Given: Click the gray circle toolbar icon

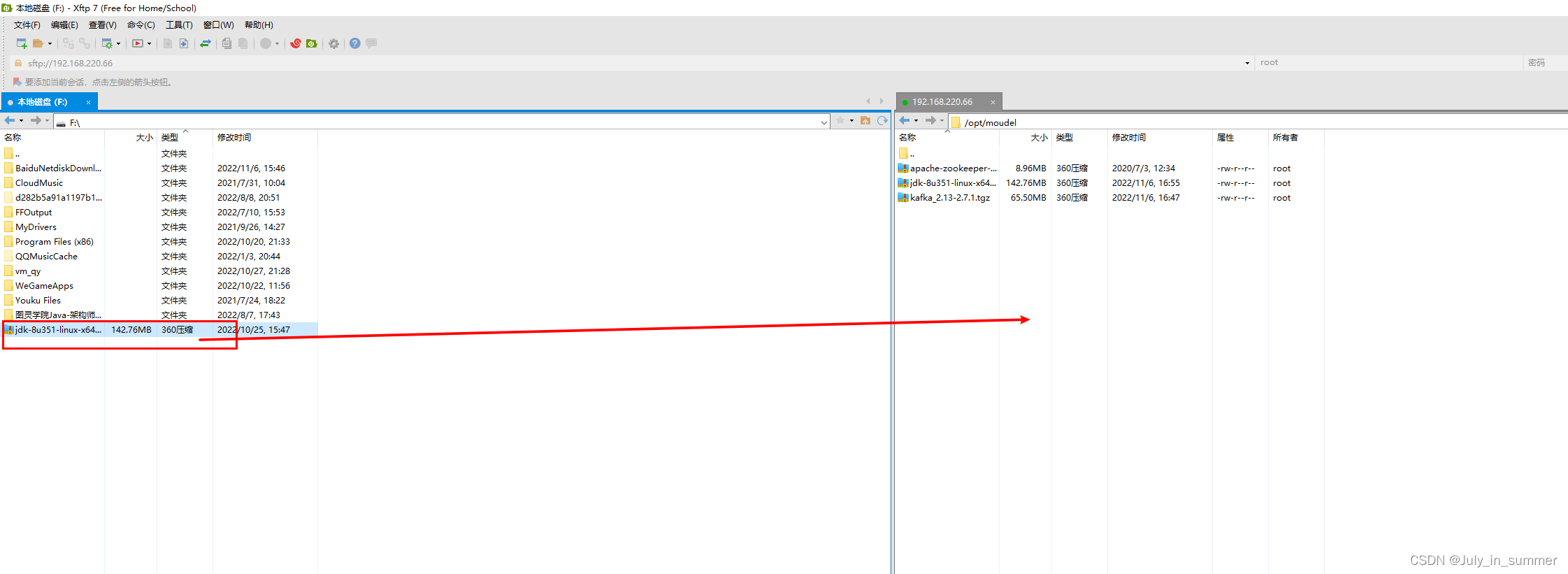Looking at the screenshot, I should click(x=266, y=43).
